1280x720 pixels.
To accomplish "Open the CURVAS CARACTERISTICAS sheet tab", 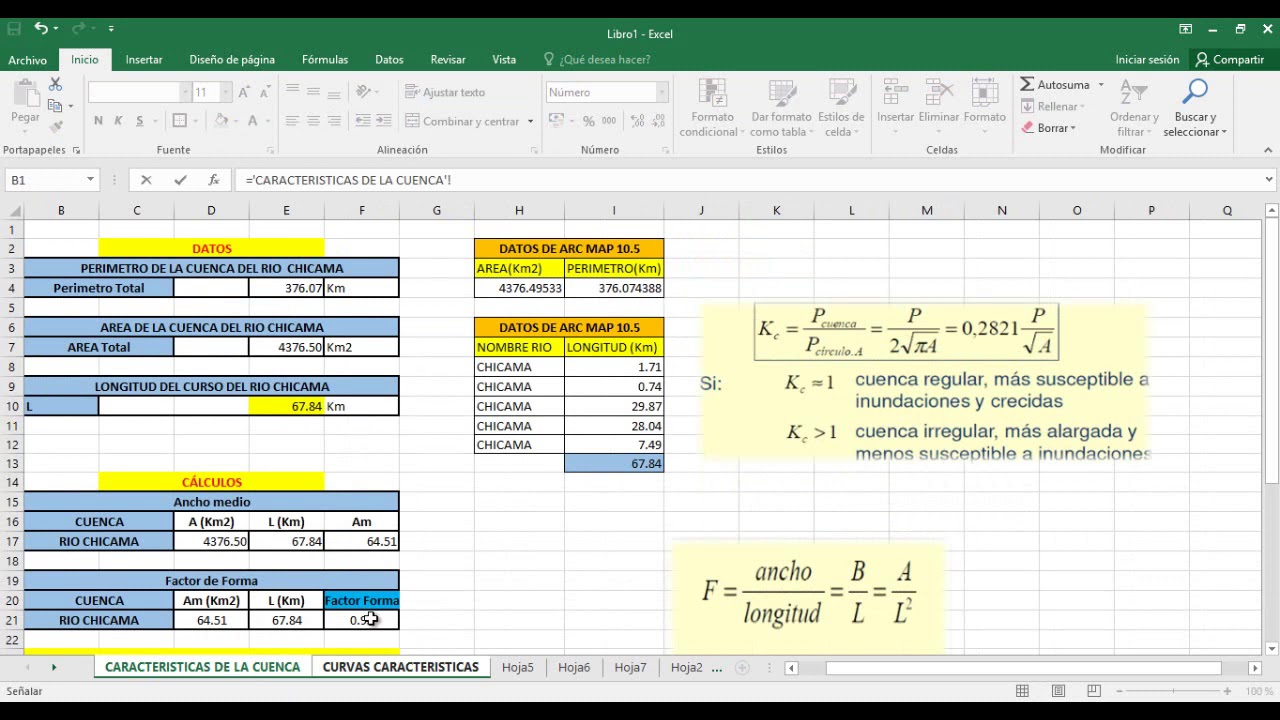I will point(400,667).
